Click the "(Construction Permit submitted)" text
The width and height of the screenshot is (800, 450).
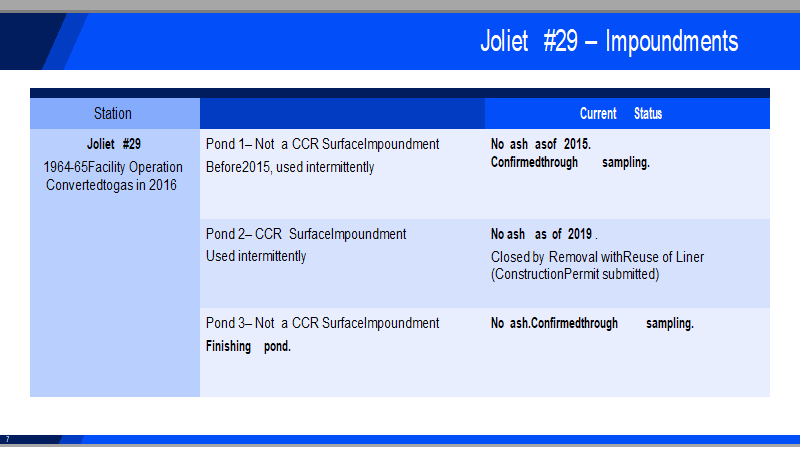[x=575, y=273]
